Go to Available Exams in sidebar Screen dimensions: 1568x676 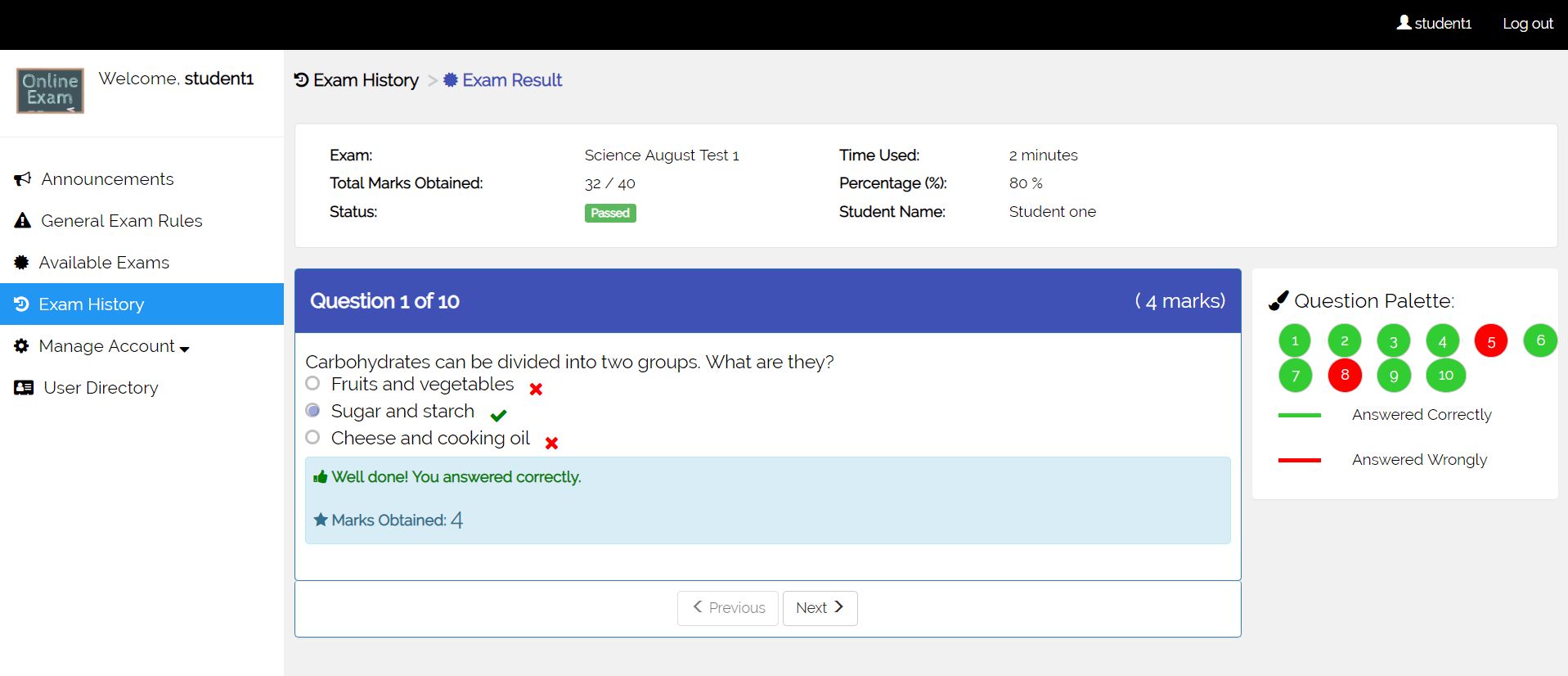142,263
